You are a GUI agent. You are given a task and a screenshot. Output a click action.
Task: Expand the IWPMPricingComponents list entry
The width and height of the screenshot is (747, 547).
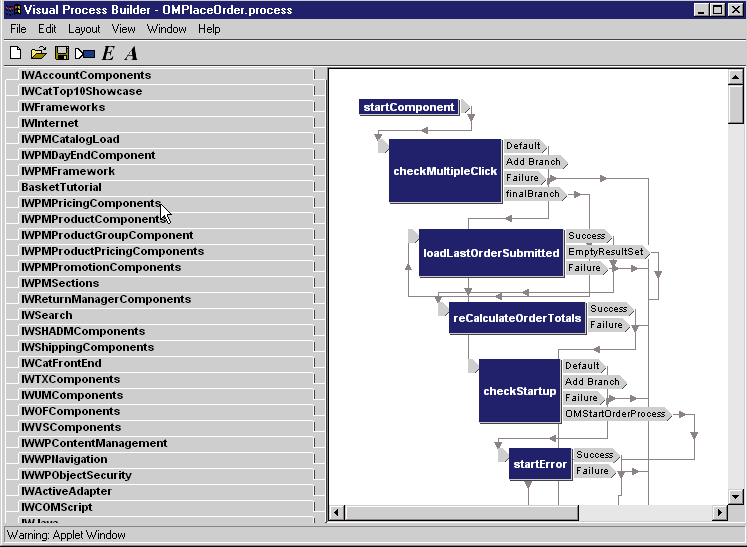coord(91,203)
